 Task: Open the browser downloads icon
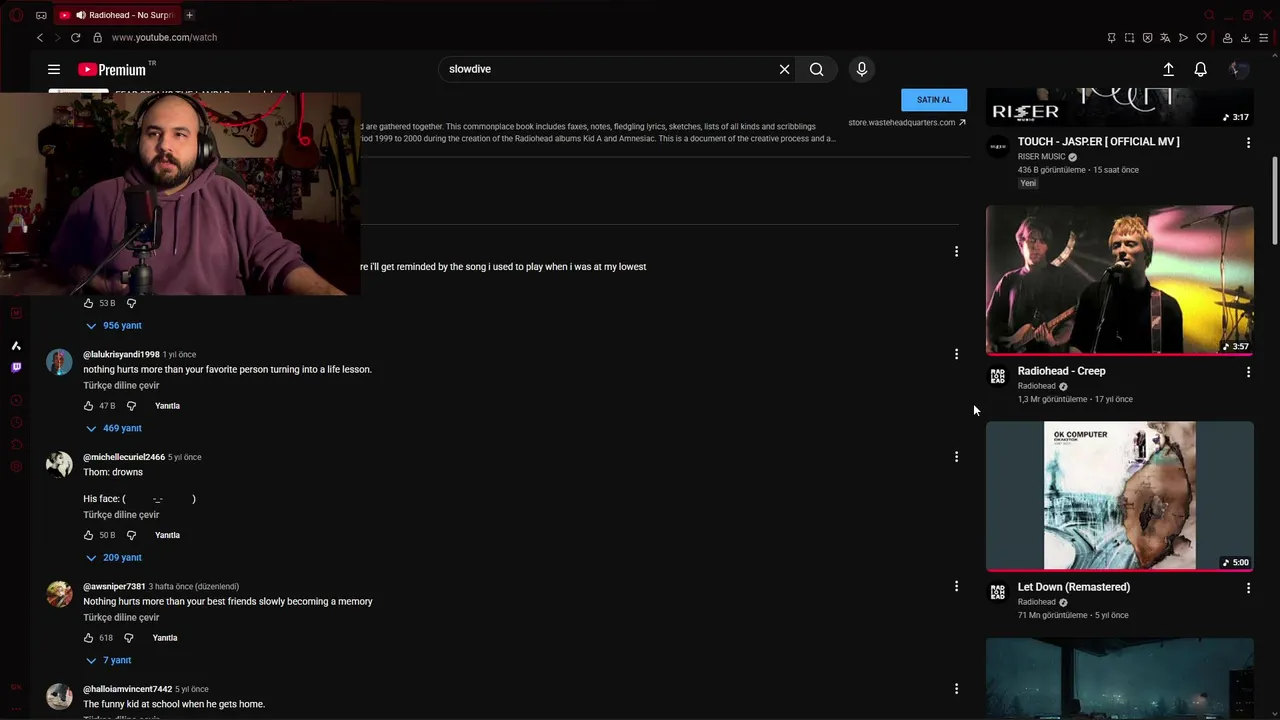pyautogui.click(x=1245, y=38)
